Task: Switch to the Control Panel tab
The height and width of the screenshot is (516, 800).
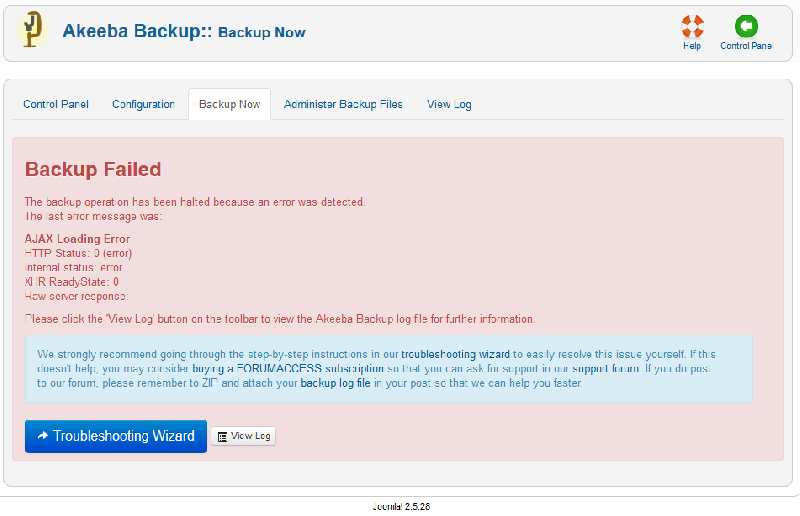Action: click(56, 104)
